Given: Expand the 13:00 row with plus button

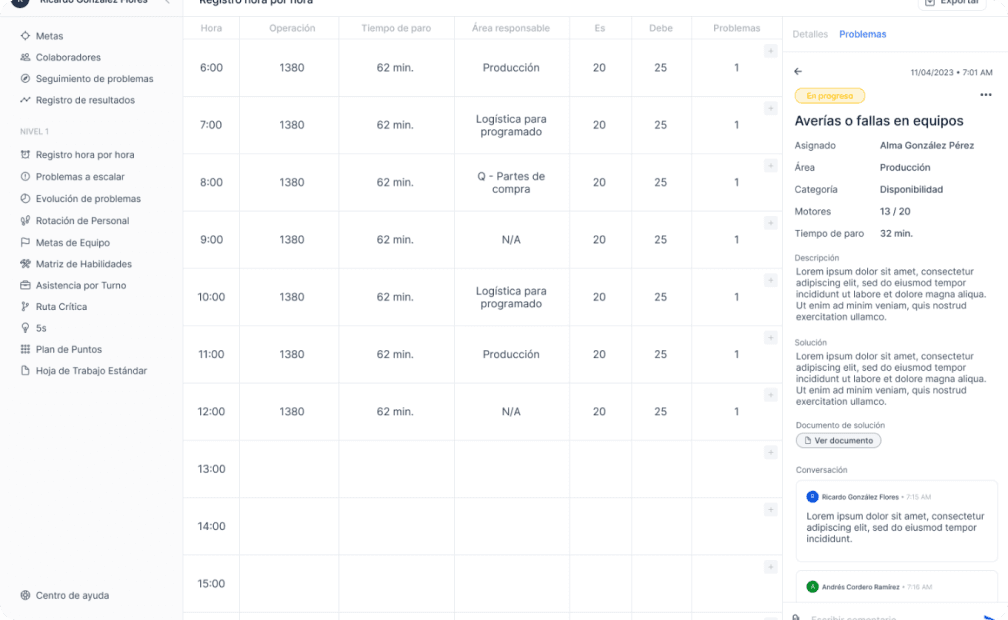Looking at the screenshot, I should point(770,452).
